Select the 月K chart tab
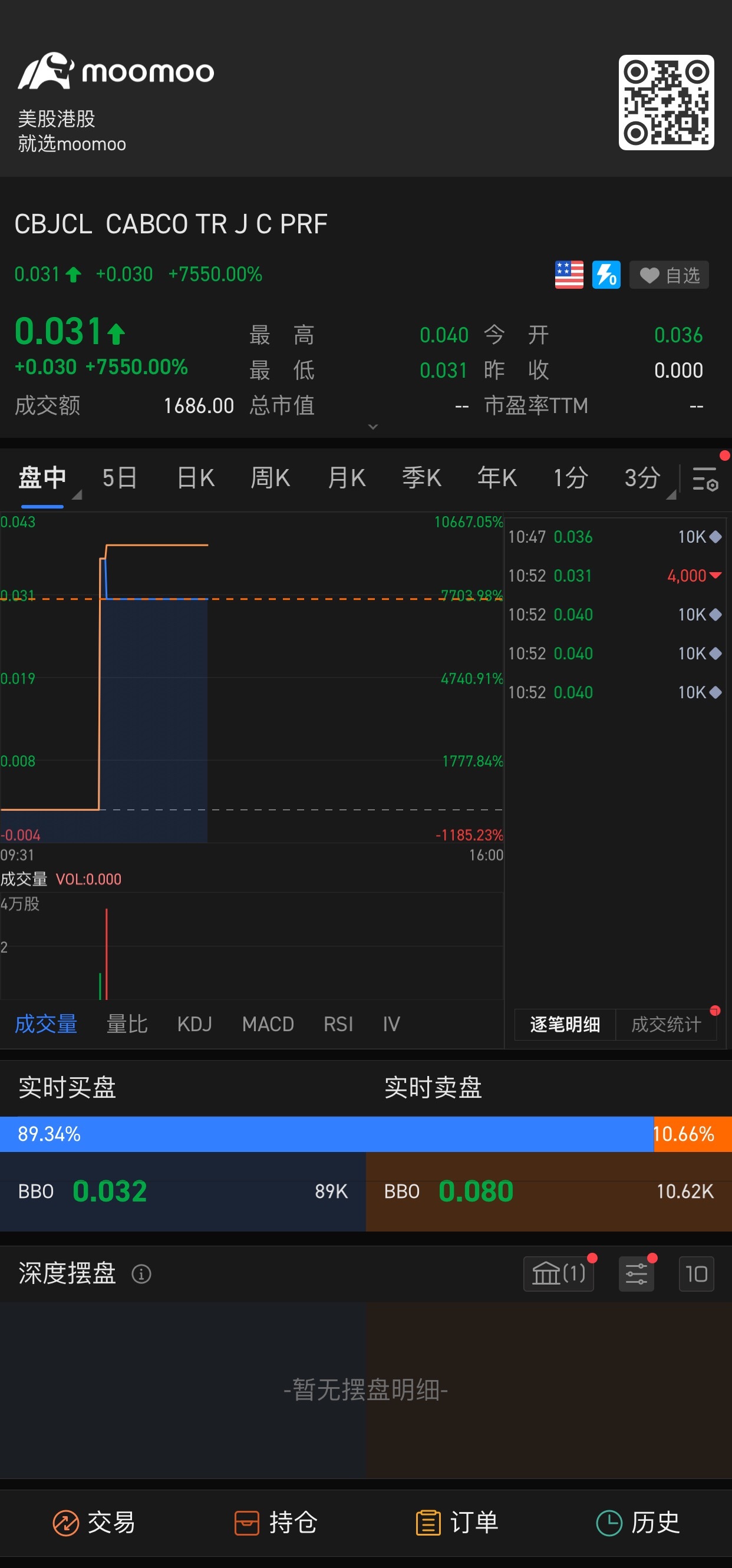Viewport: 732px width, 1568px height. (347, 478)
